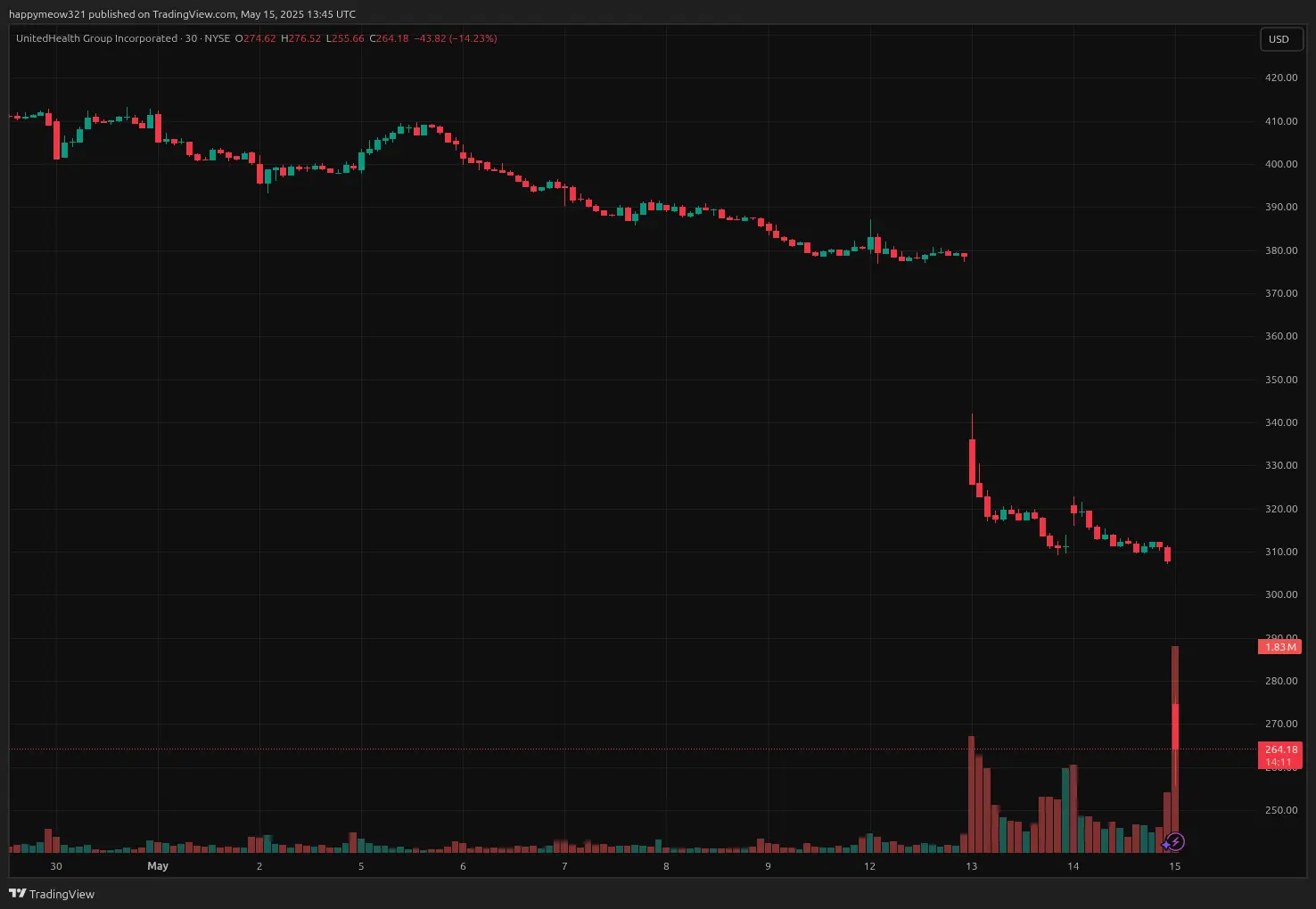Click the TradingView logo at bottom left

coord(52,894)
